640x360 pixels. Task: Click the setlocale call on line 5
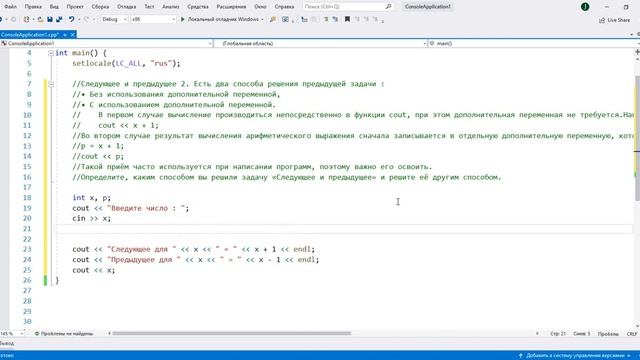126,63
